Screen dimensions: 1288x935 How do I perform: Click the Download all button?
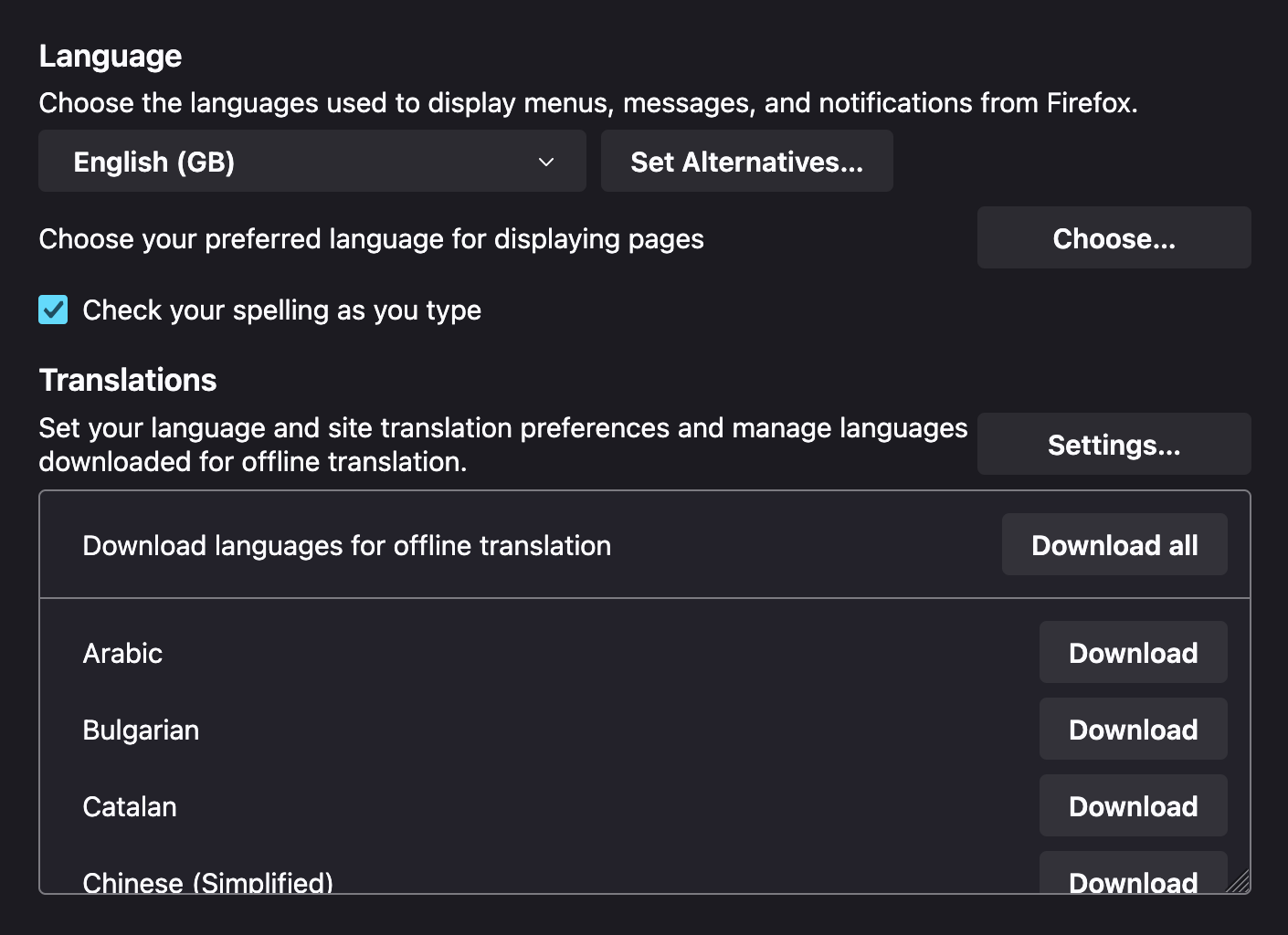click(1114, 544)
